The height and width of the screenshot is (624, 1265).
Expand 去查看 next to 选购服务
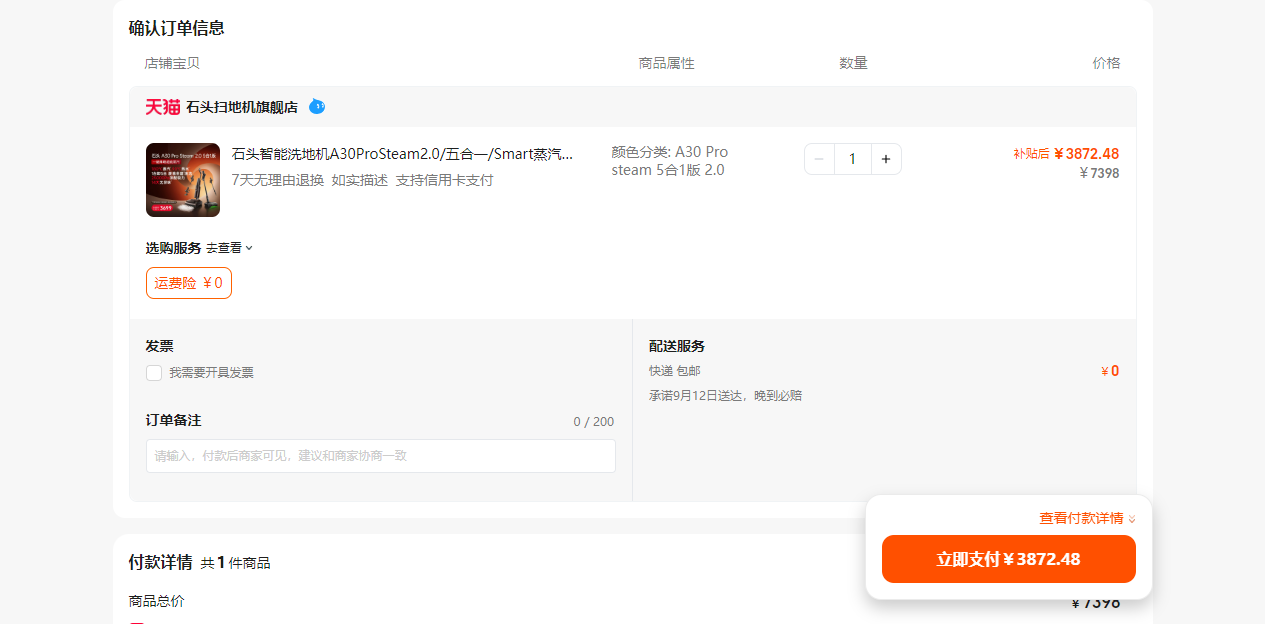tap(224, 248)
